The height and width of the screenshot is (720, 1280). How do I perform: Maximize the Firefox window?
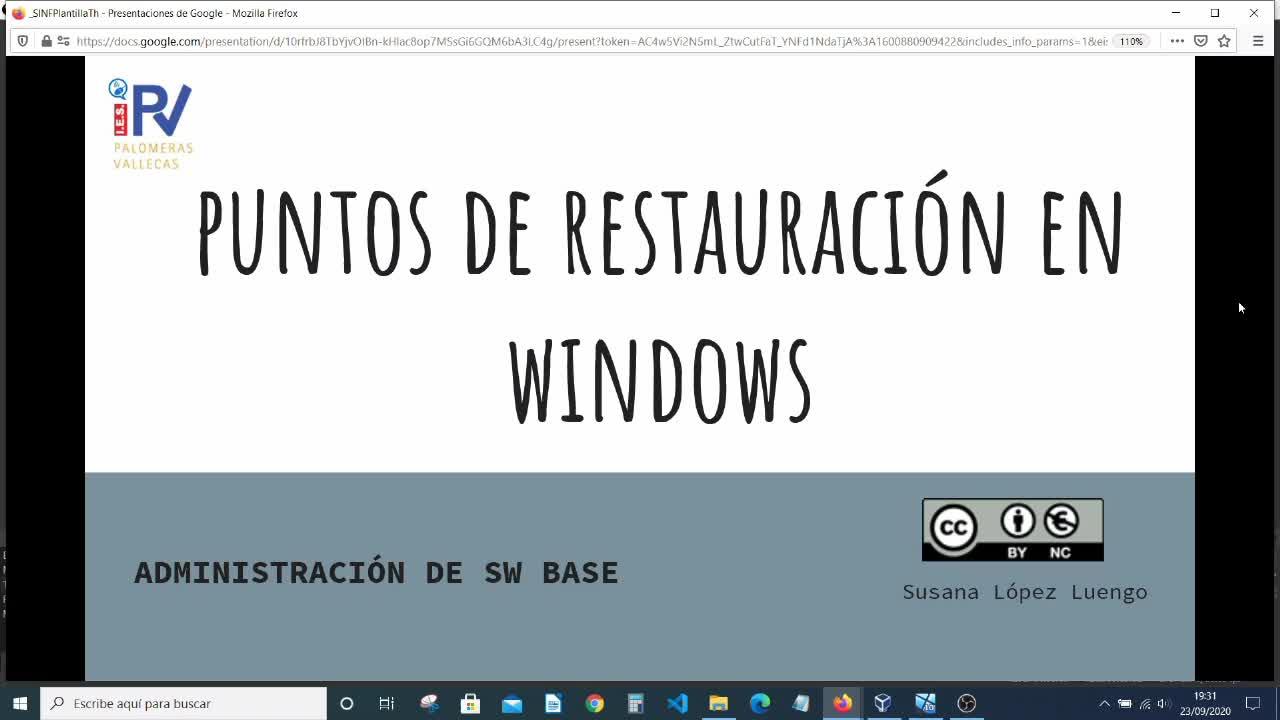1215,13
